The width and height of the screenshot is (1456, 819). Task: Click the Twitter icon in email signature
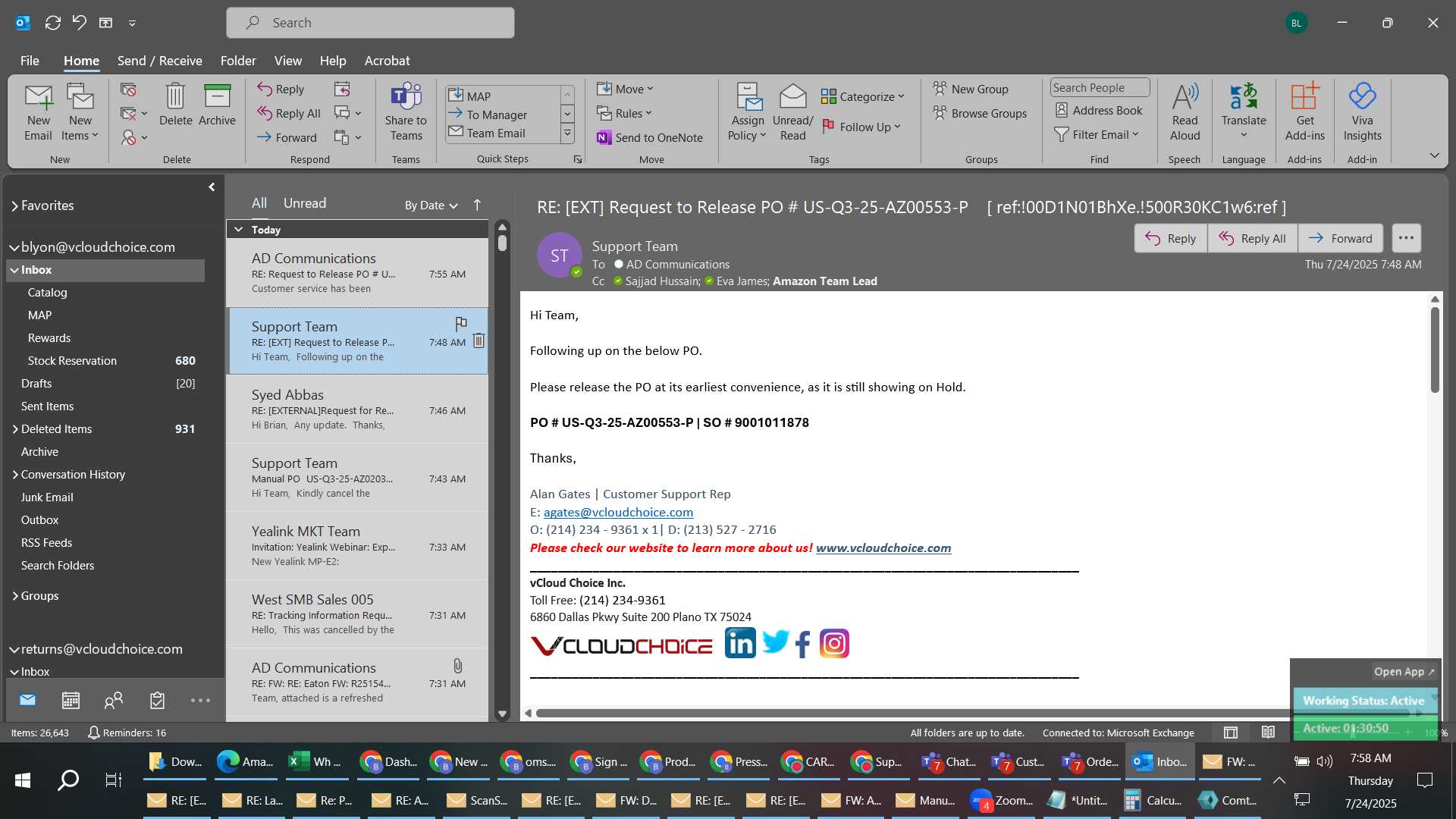[x=775, y=642]
